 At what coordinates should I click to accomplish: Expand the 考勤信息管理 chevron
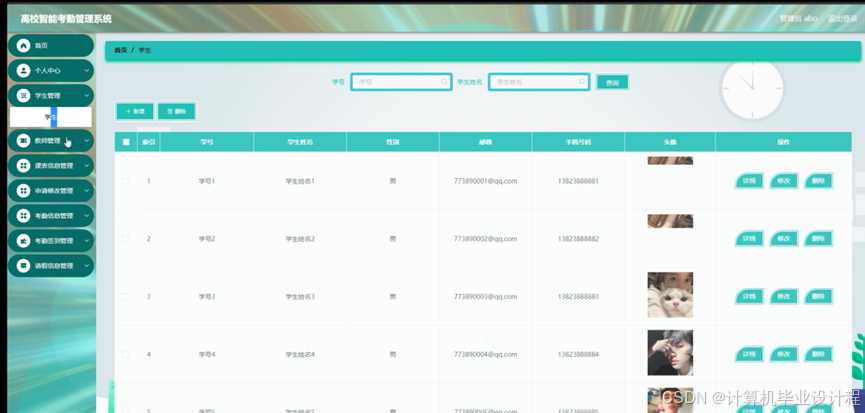pos(87,216)
